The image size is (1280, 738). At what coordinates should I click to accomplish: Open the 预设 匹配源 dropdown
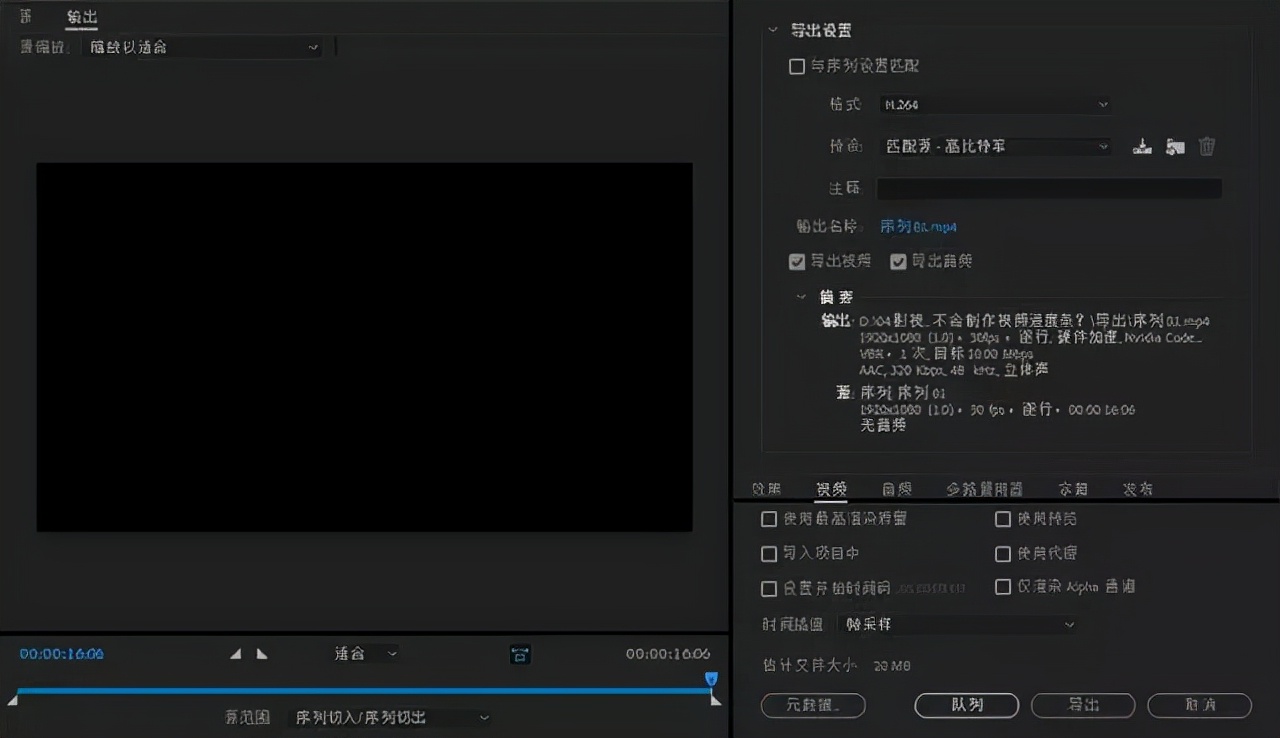pyautogui.click(x=995, y=146)
